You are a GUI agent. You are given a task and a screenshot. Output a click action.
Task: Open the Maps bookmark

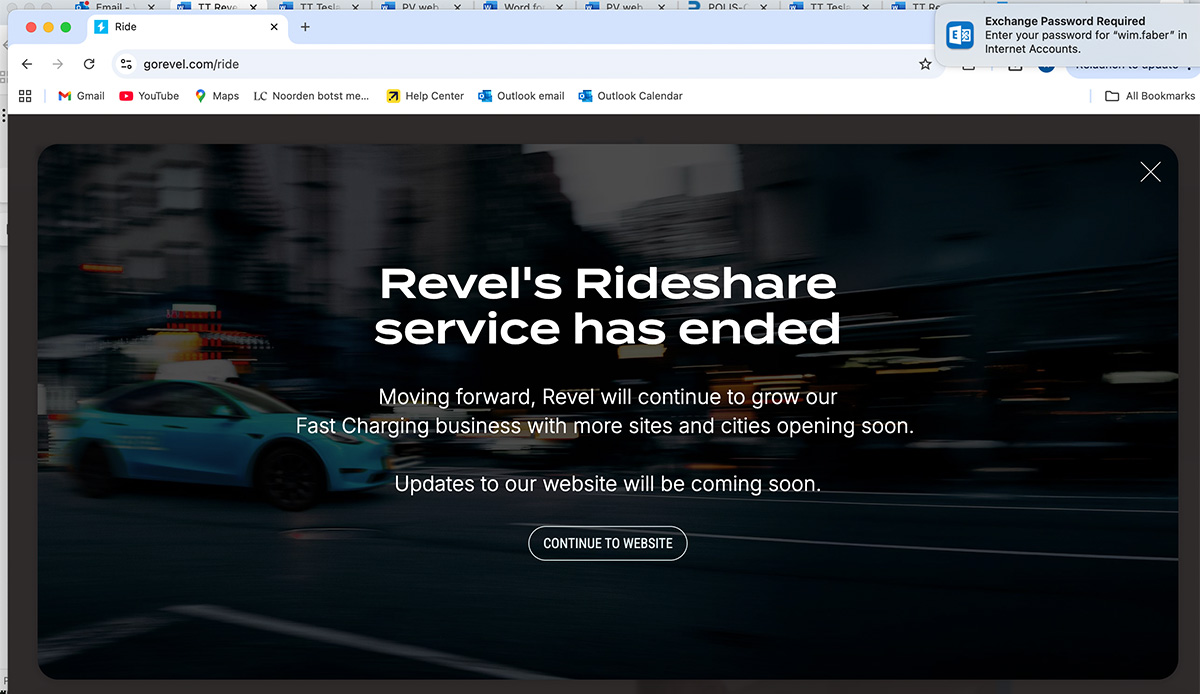[x=217, y=96]
